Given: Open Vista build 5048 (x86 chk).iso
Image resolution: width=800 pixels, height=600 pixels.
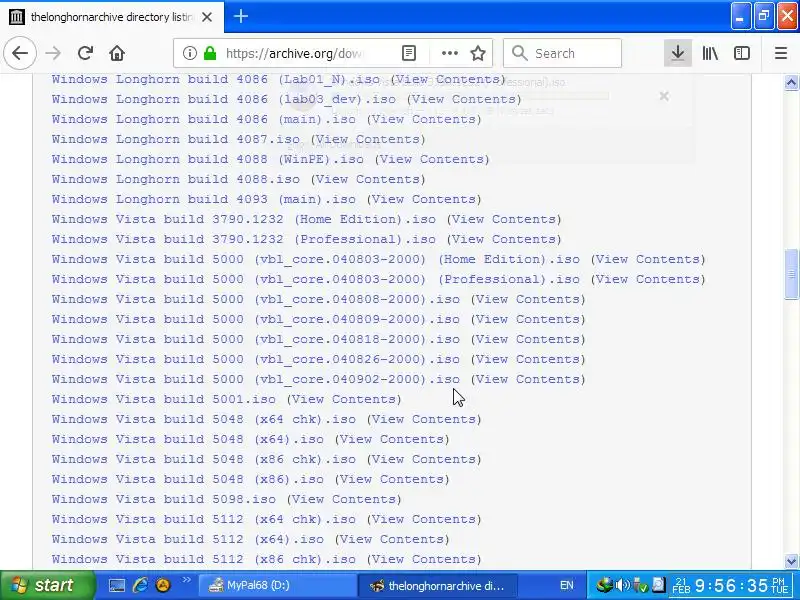Looking at the screenshot, I should click(x=204, y=459).
